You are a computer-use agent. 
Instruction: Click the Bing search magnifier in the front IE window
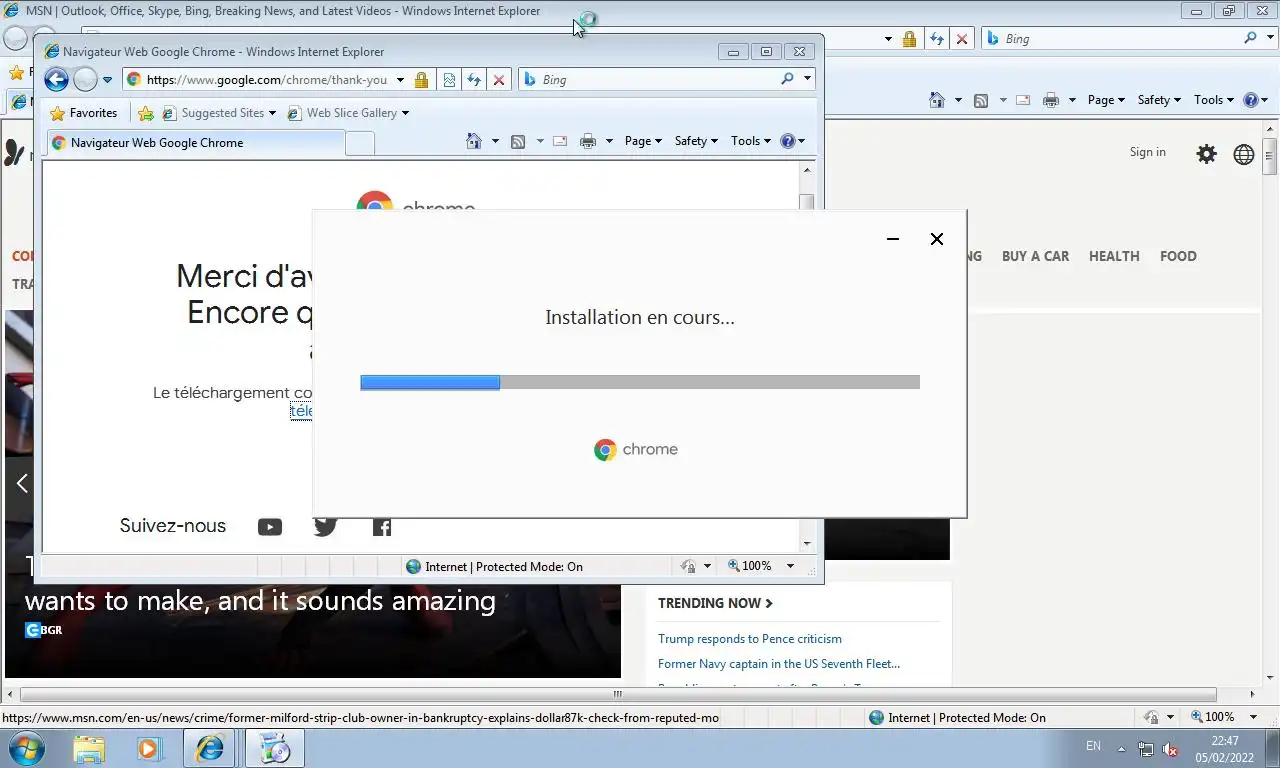tap(788, 79)
